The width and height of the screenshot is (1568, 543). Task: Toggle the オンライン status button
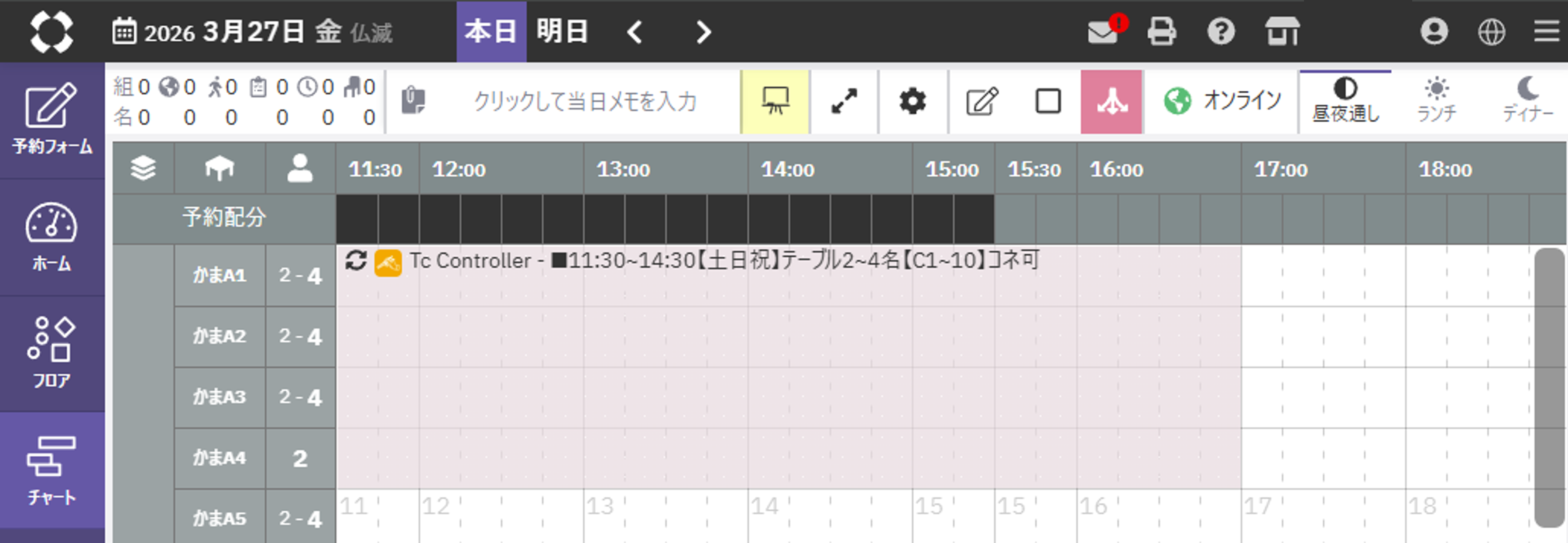pos(1221,102)
